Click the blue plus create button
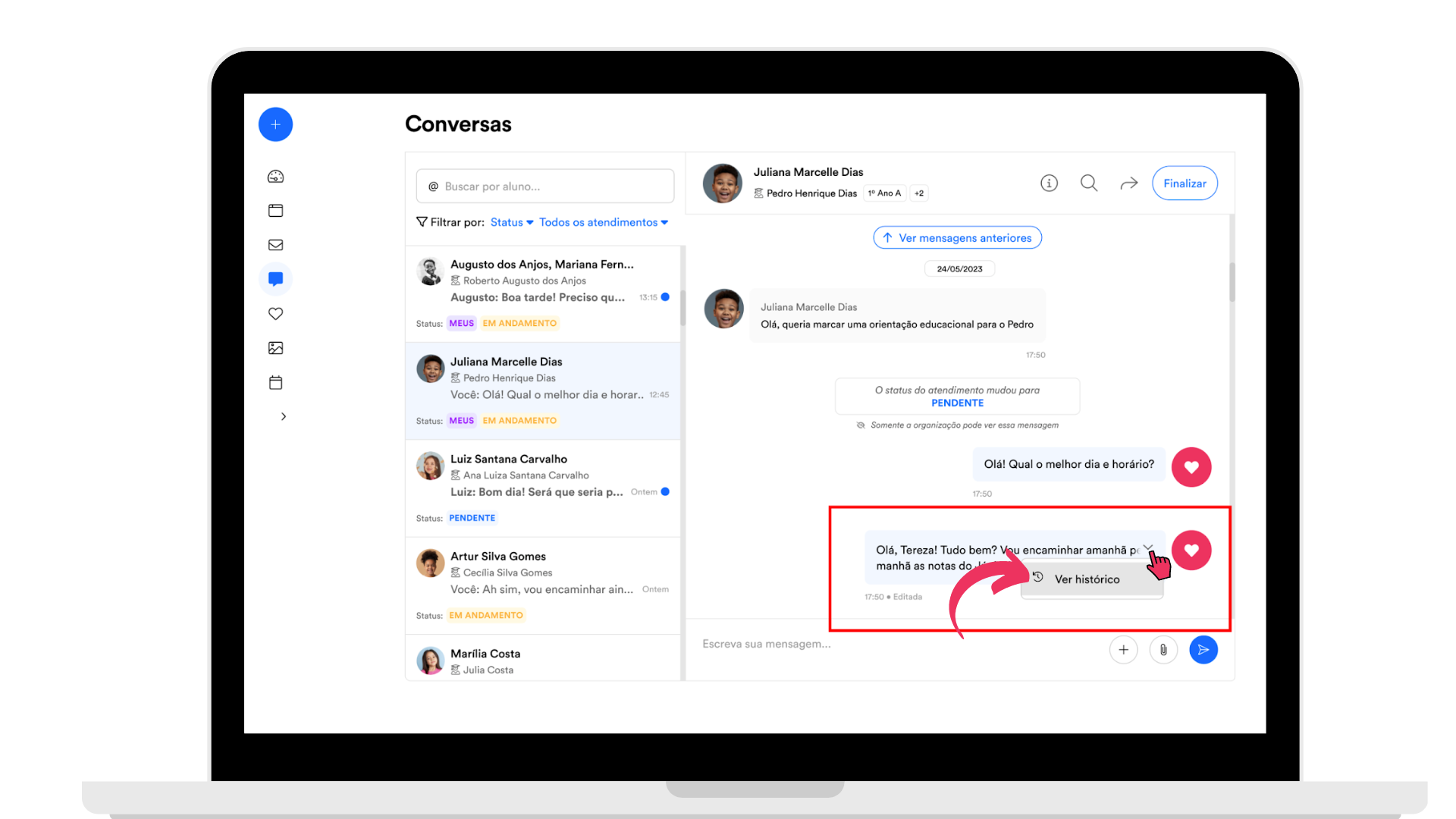 [x=275, y=124]
